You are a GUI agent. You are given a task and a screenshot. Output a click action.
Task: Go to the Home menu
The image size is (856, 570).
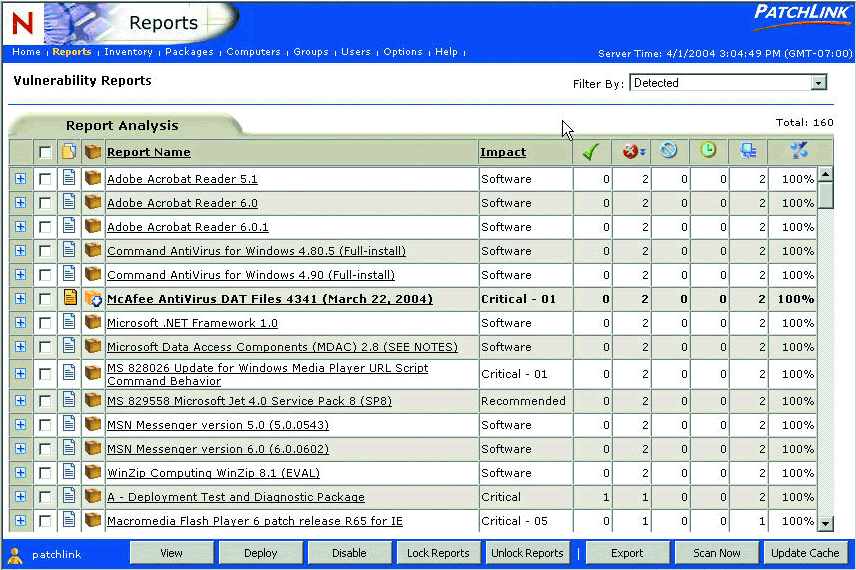[x=26, y=52]
